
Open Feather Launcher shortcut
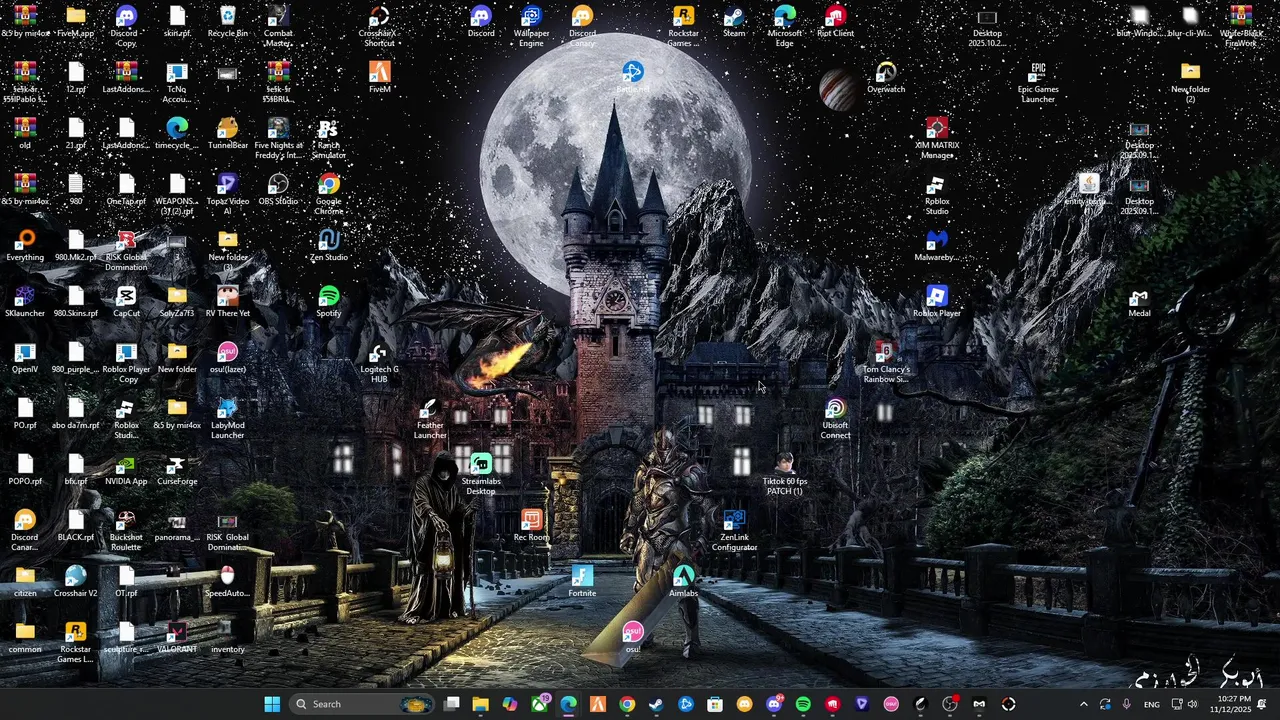[430, 418]
